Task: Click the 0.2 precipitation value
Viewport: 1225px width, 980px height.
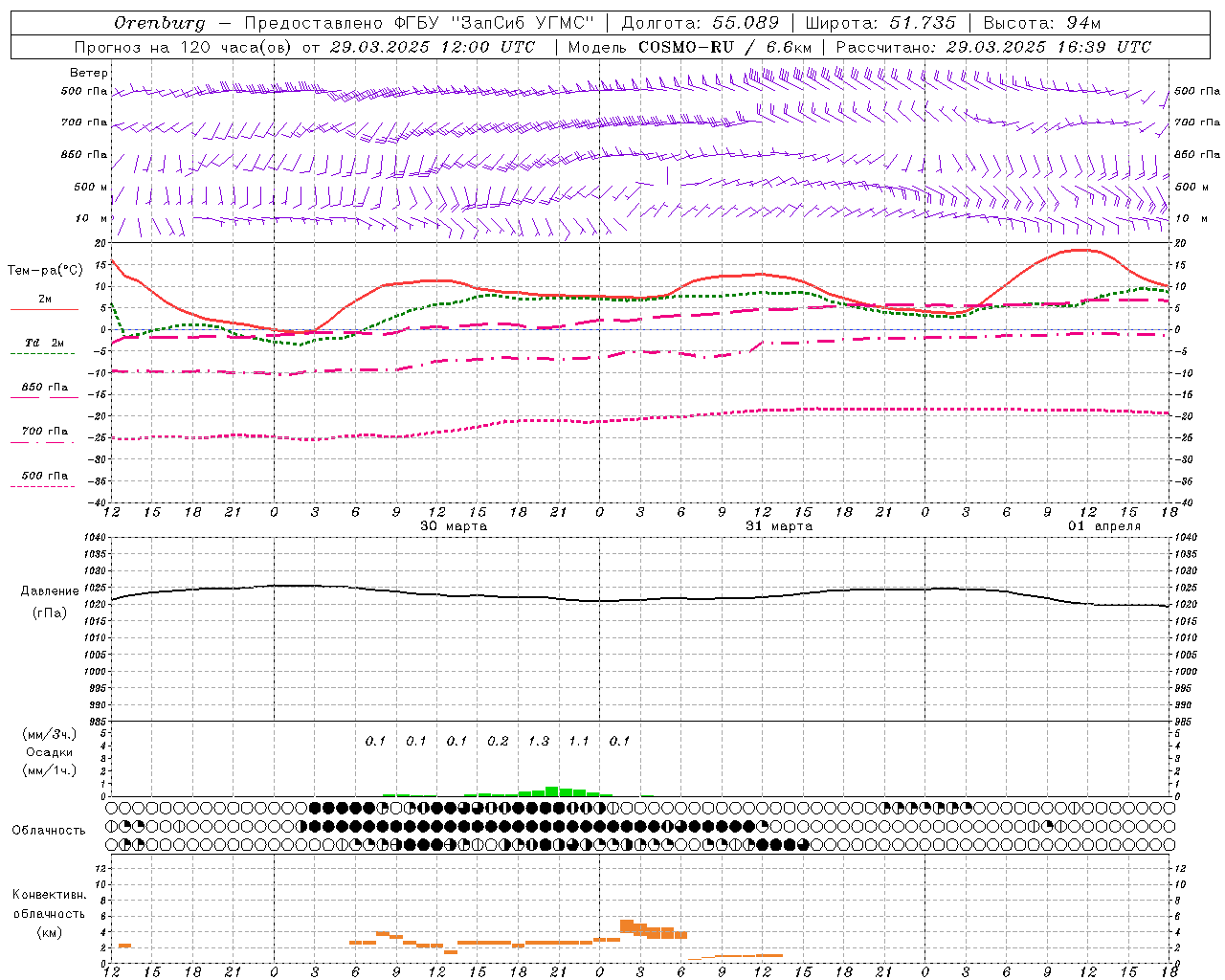Action: (498, 741)
